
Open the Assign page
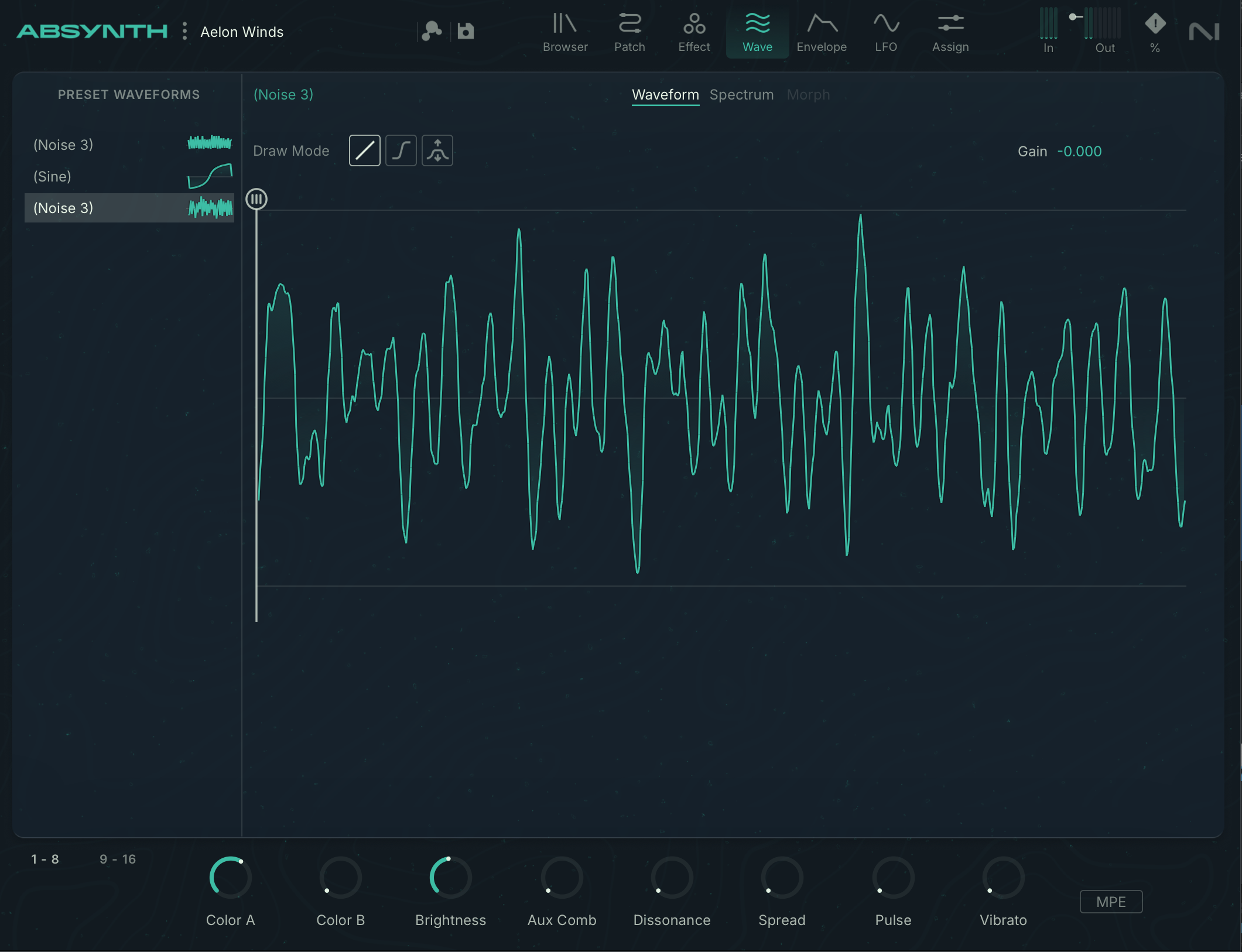point(950,33)
